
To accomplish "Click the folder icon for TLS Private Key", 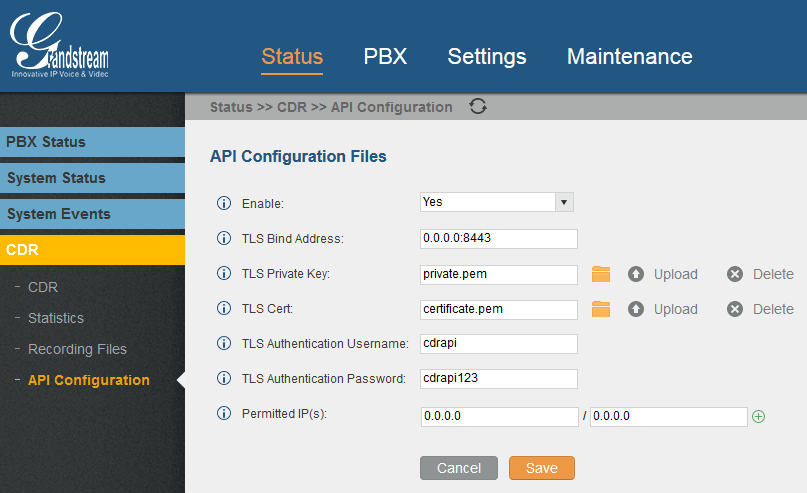I will [x=600, y=274].
